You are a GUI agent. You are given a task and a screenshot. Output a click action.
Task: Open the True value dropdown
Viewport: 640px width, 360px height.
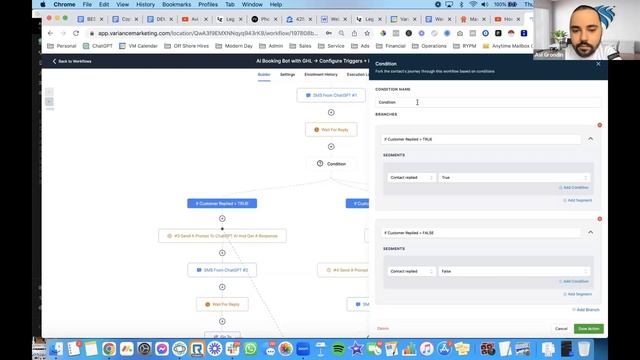coord(514,178)
